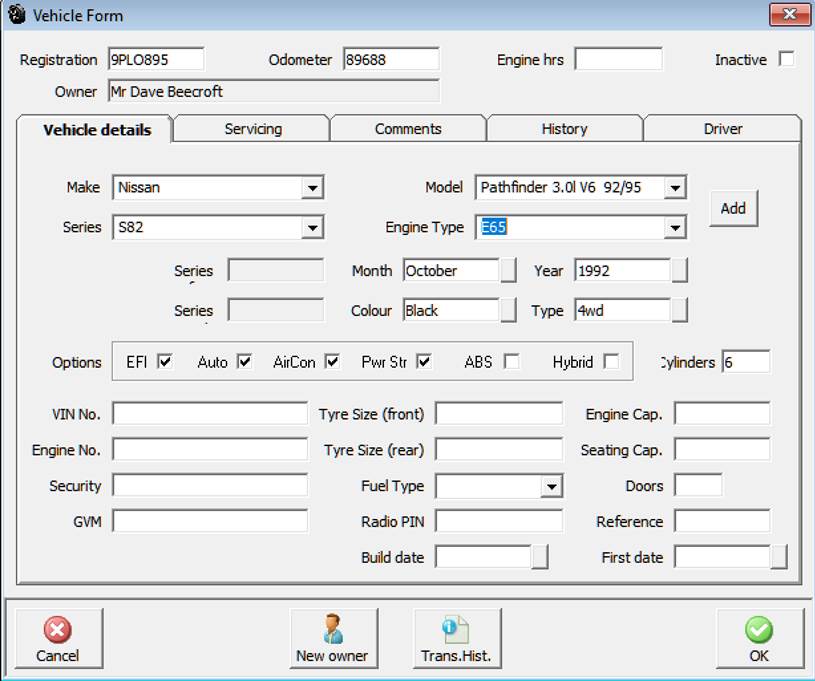Open the Colour picker button

(x=508, y=310)
